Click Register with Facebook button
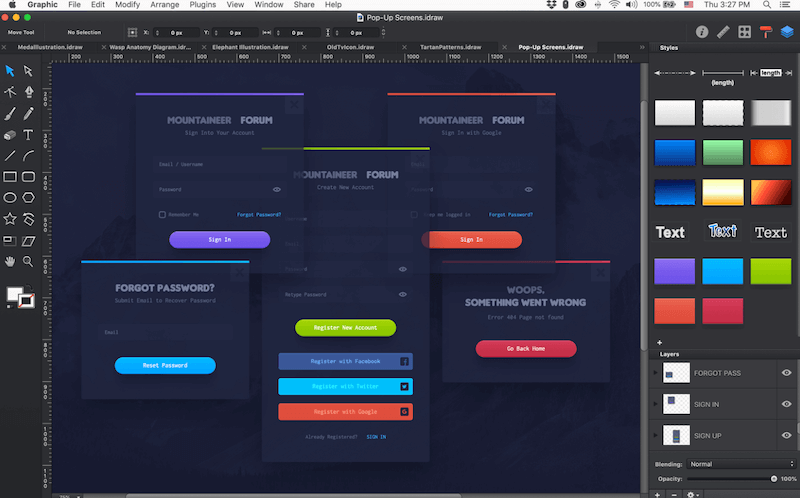This screenshot has width=800, height=498. [x=345, y=361]
